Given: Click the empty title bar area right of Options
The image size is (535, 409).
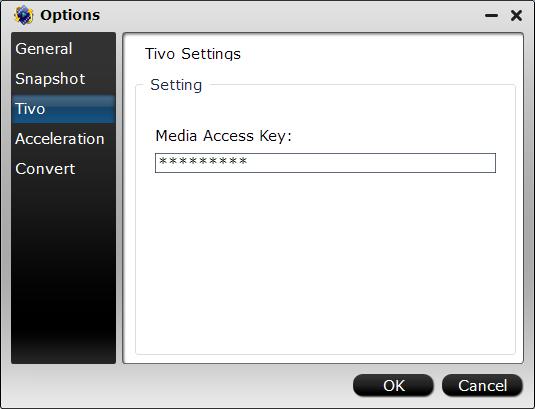Looking at the screenshot, I should pyautogui.click(x=290, y=15).
